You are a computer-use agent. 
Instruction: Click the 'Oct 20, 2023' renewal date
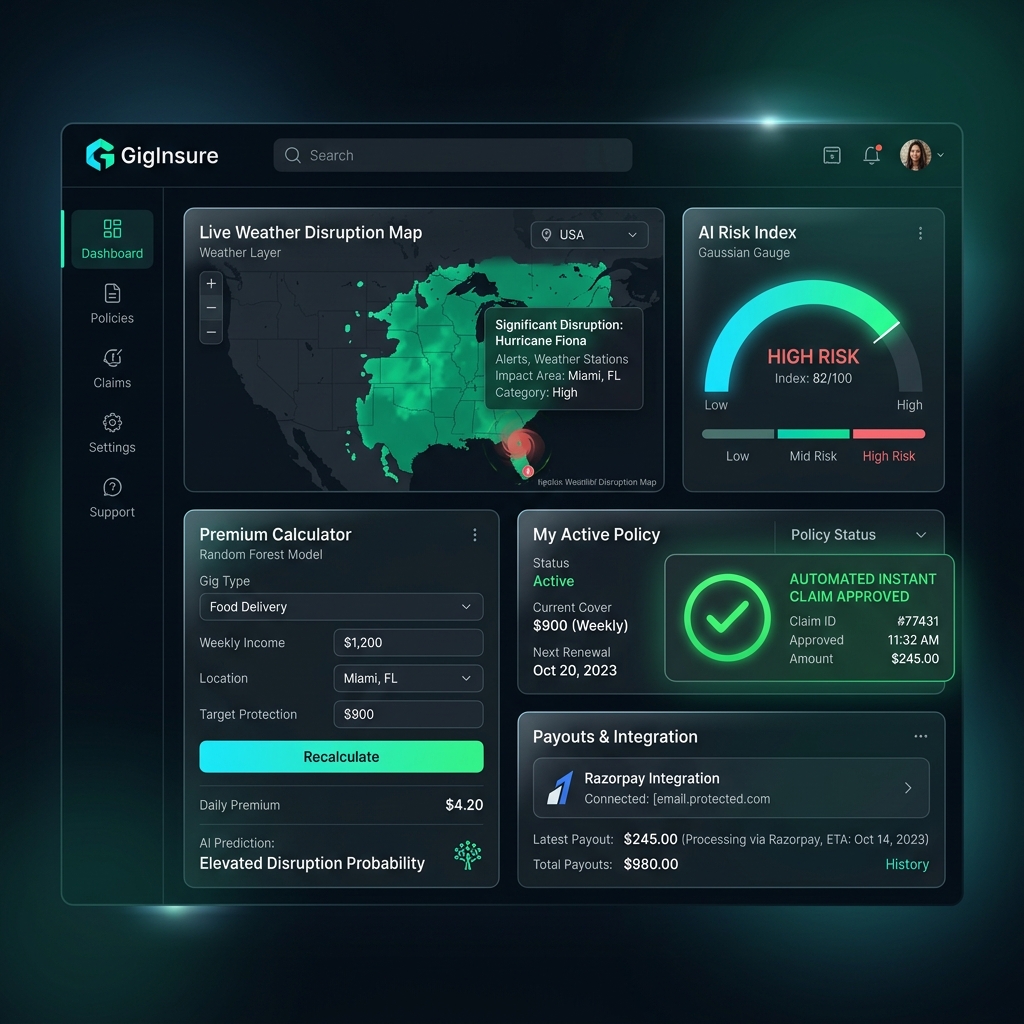[x=575, y=671]
